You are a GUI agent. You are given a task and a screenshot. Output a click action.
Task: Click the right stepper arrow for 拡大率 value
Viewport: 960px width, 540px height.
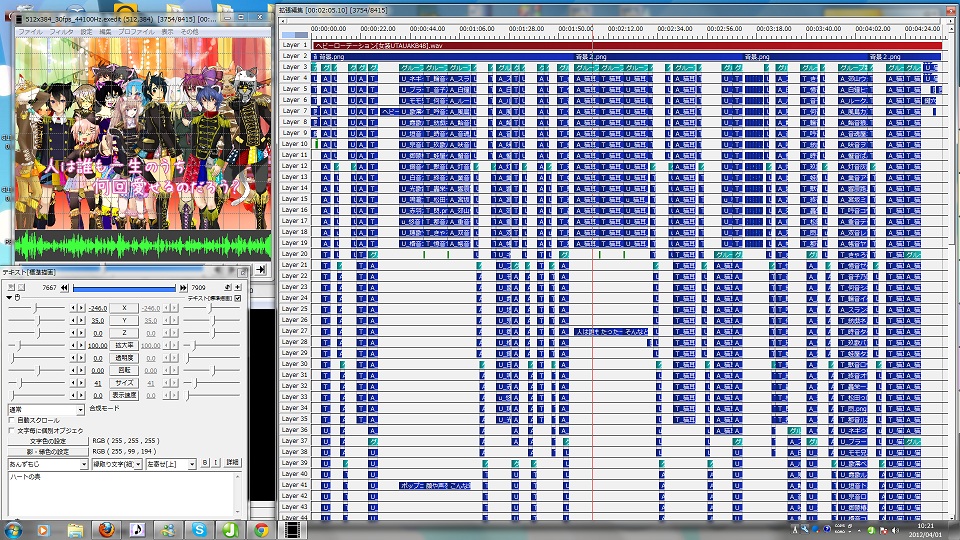point(81,345)
